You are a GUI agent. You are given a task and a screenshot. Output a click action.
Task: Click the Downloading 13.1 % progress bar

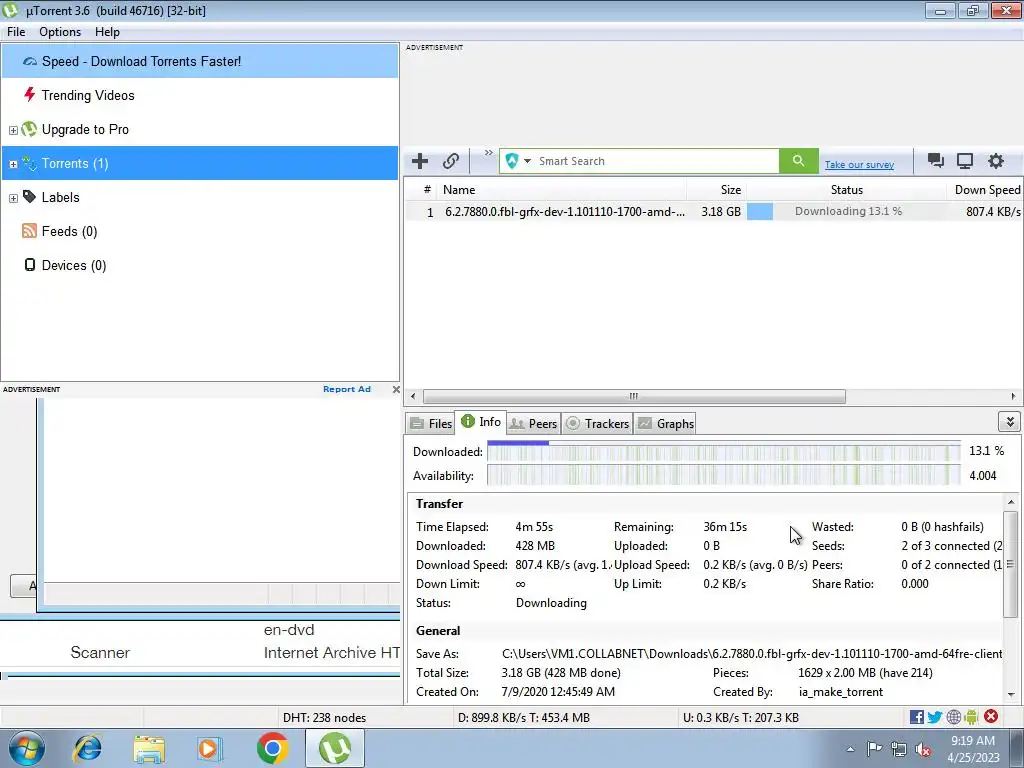(x=846, y=212)
